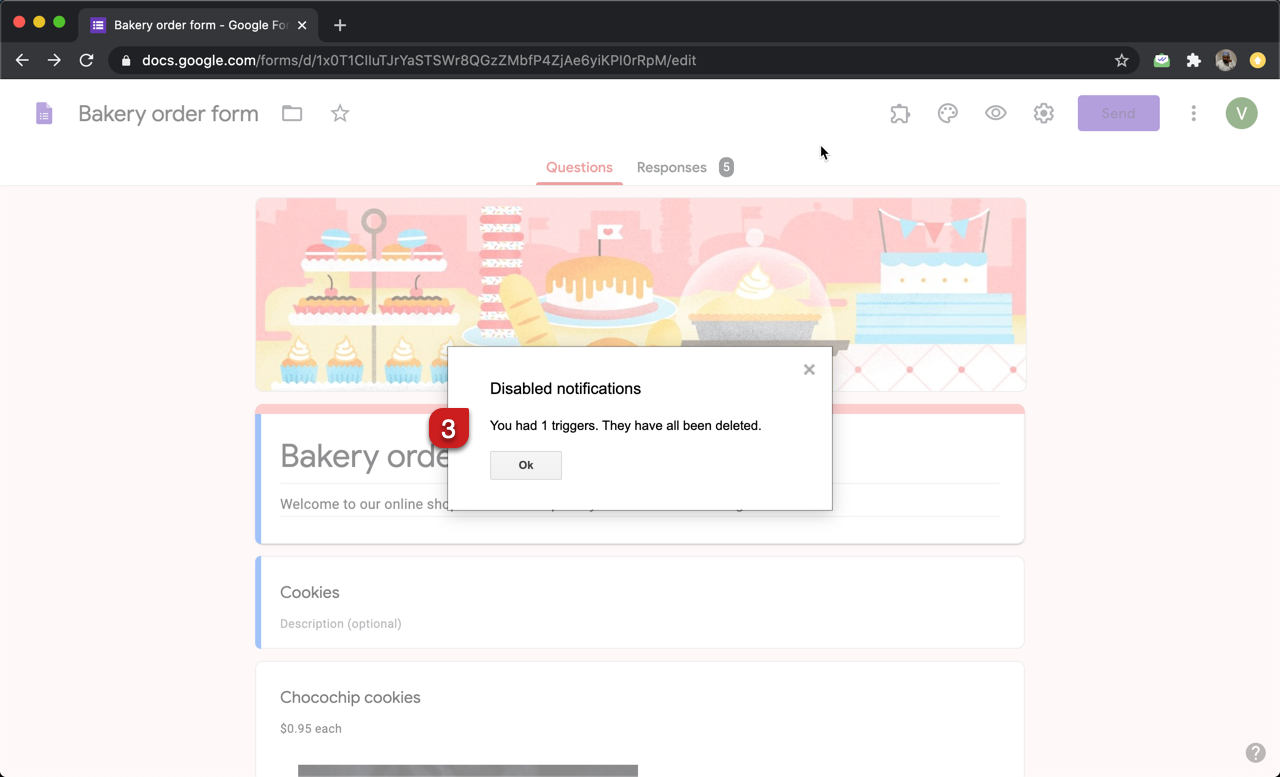Open the browser extensions puzzle icon
Viewport: 1280px width, 777px height.
coord(1193,60)
